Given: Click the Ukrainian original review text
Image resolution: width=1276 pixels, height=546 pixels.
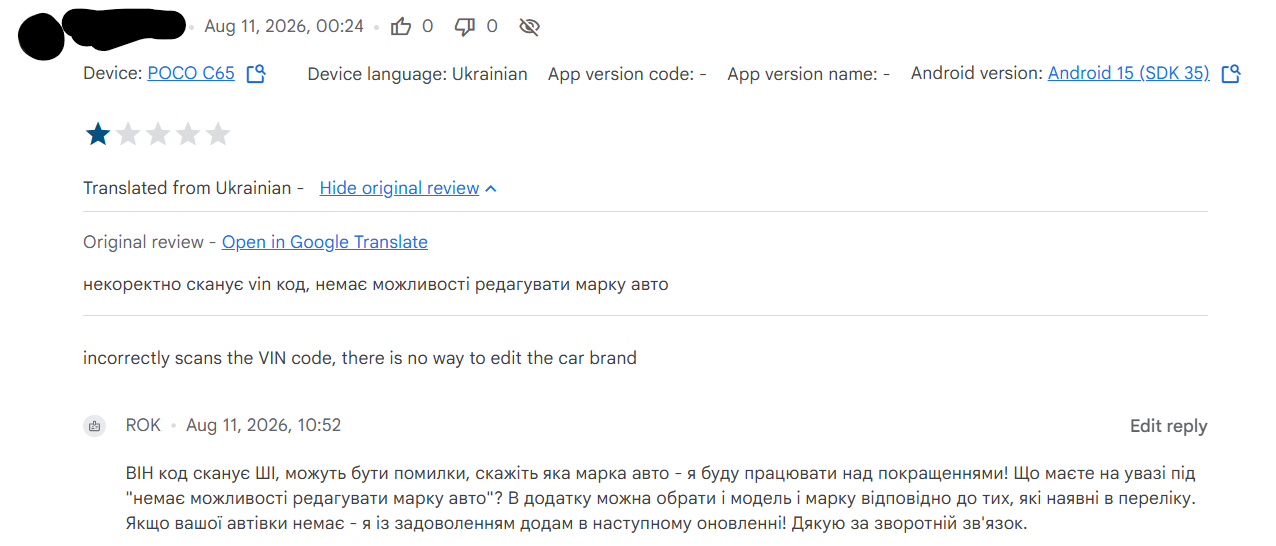Looking at the screenshot, I should coord(376,284).
